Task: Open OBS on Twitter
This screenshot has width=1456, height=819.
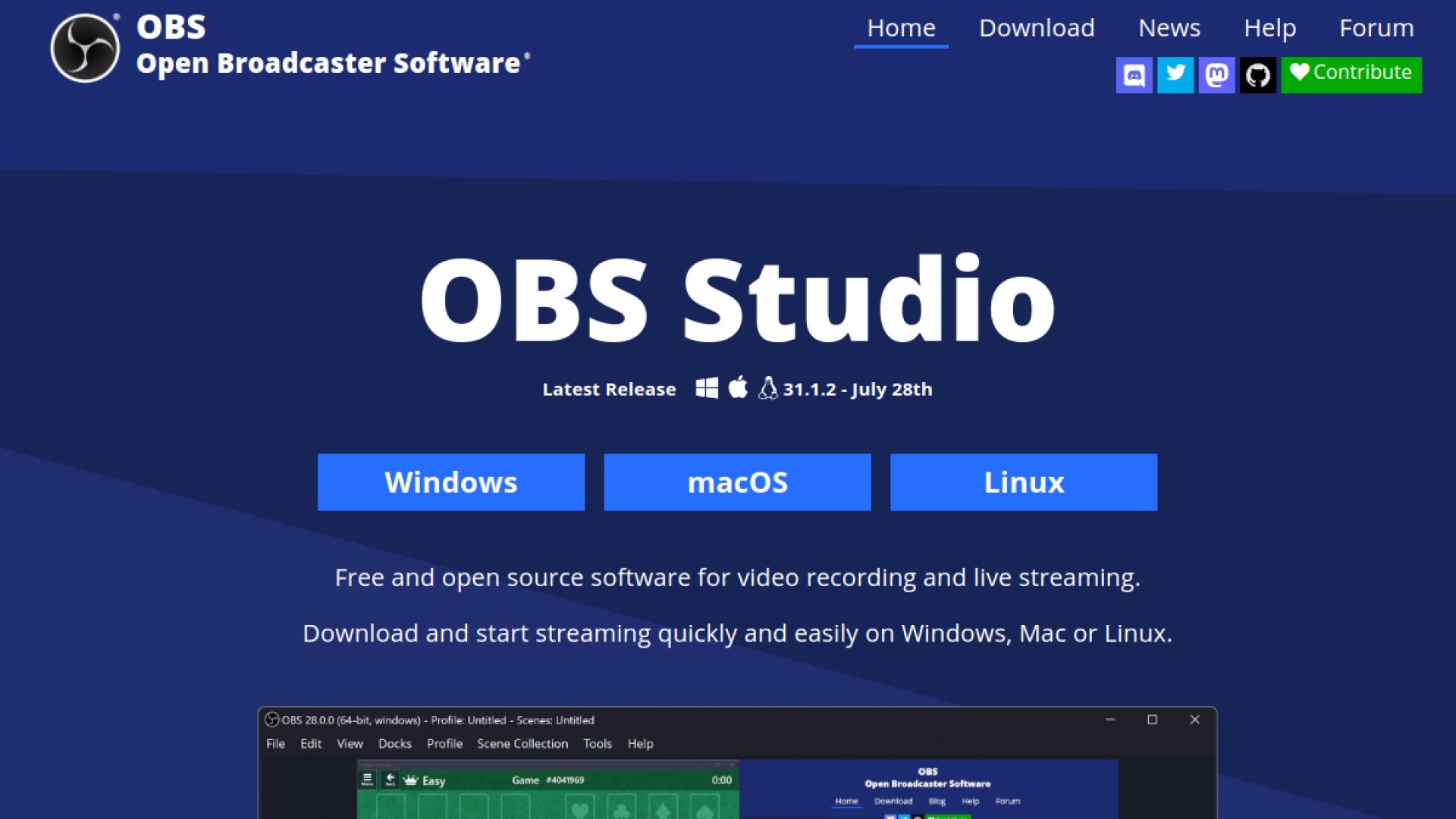Action: click(x=1175, y=74)
